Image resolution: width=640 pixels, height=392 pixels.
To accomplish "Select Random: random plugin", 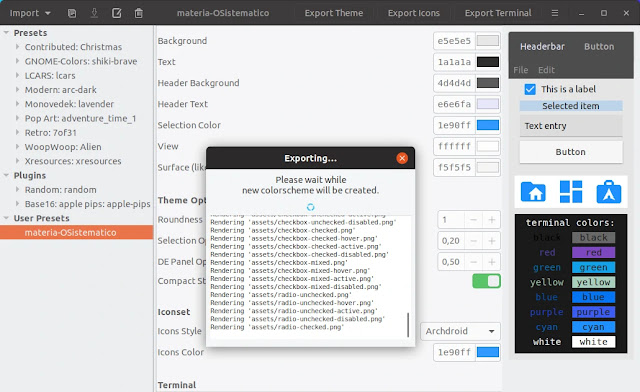I will click(x=60, y=190).
